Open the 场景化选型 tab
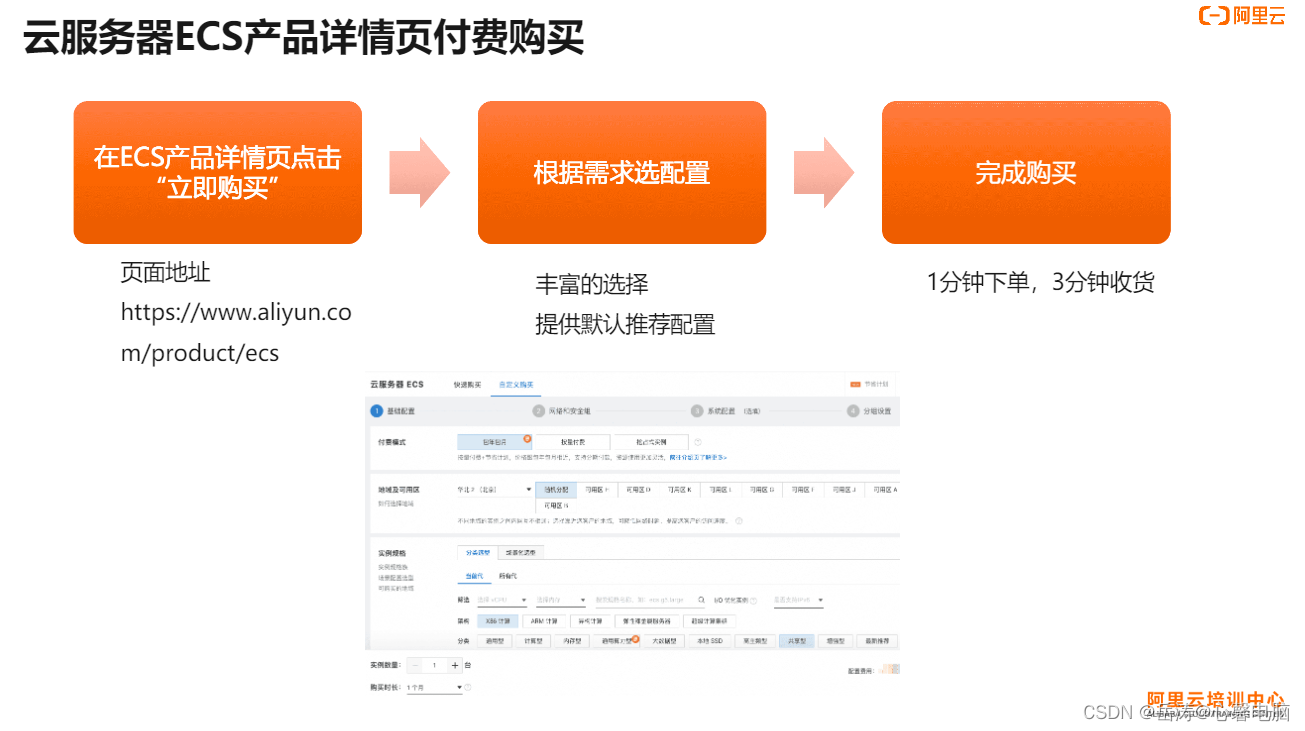Image resolution: width=1305 pixels, height=731 pixels. (x=520, y=552)
